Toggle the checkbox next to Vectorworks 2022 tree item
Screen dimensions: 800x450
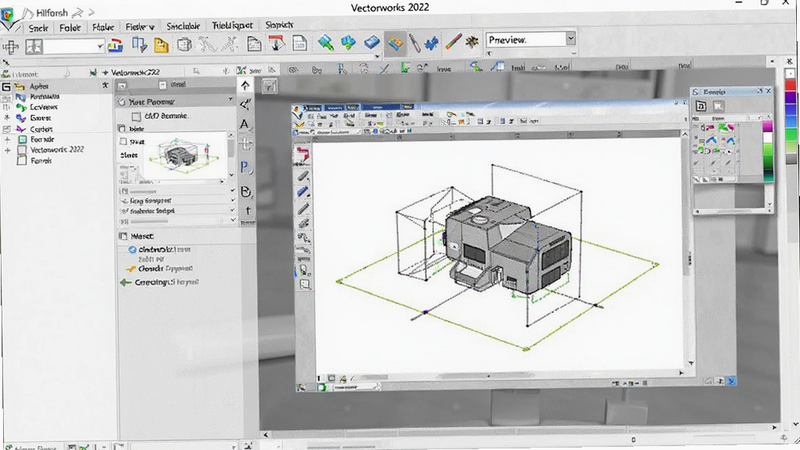(22, 149)
